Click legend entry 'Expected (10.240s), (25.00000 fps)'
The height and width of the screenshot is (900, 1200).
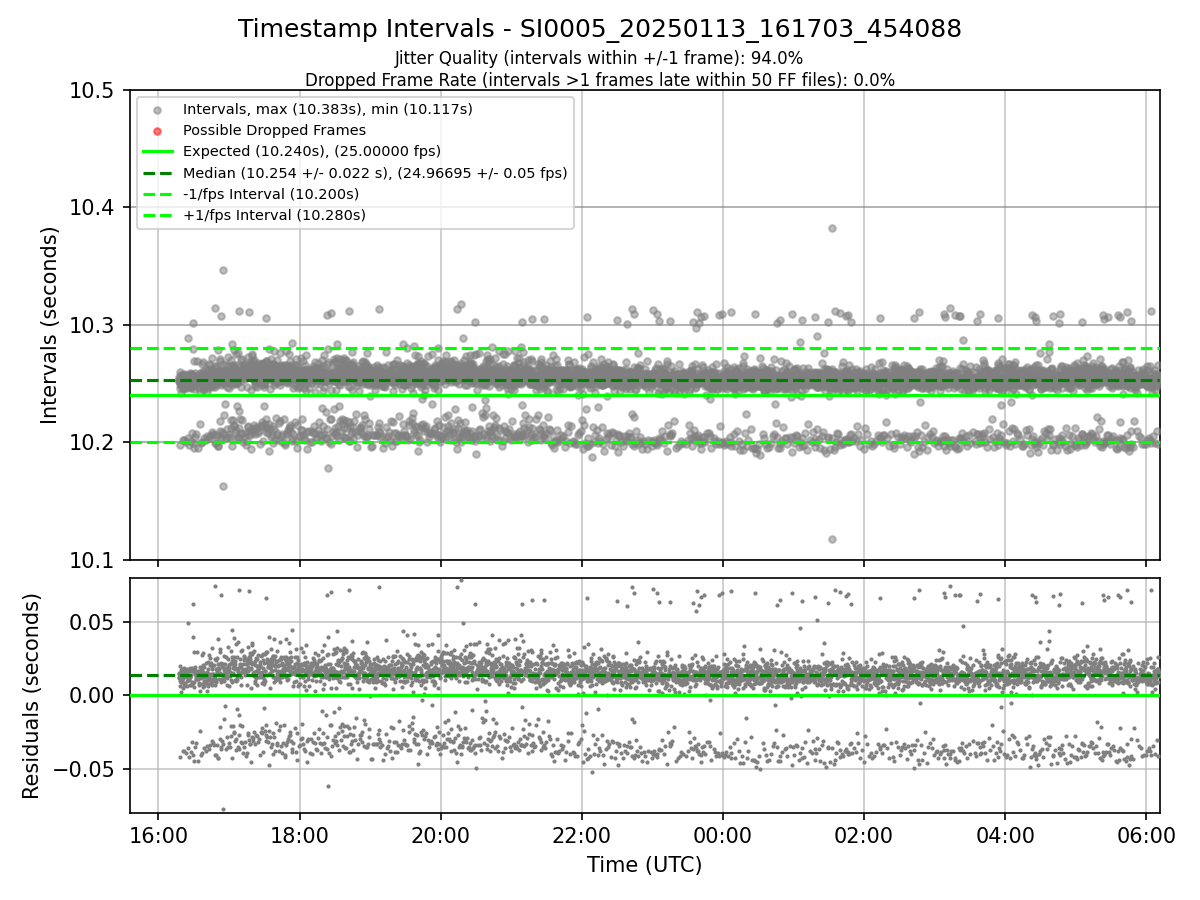click(312, 151)
